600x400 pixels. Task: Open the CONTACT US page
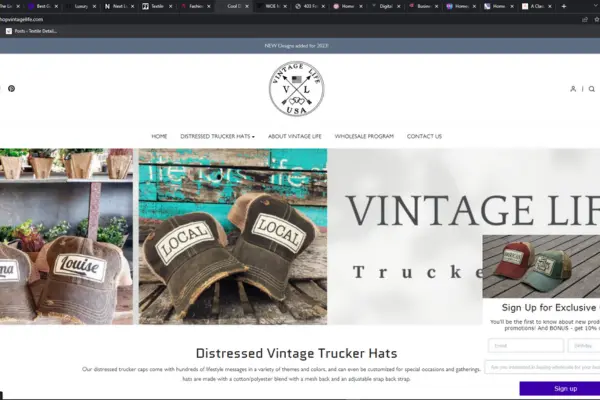click(424, 136)
